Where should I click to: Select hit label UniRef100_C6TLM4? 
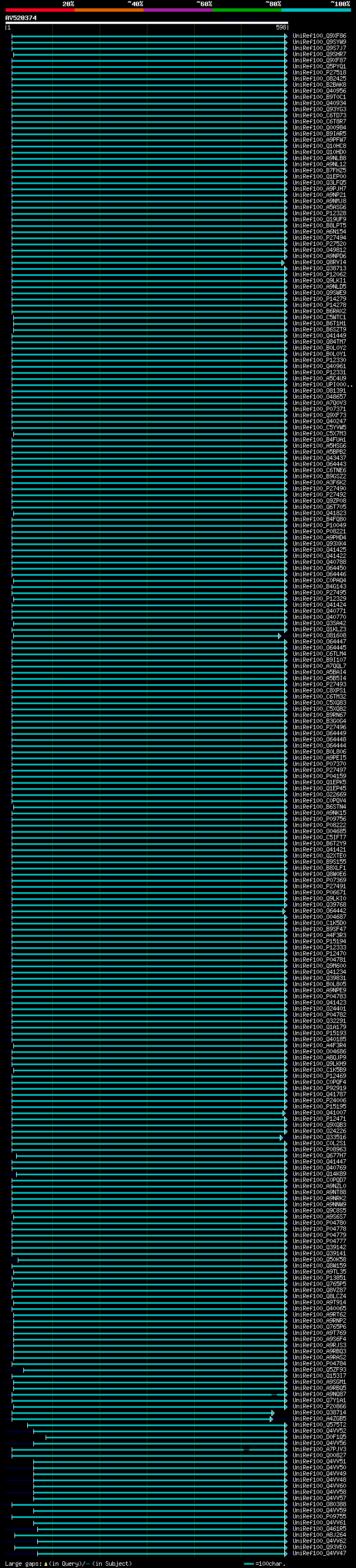pyautogui.click(x=319, y=654)
